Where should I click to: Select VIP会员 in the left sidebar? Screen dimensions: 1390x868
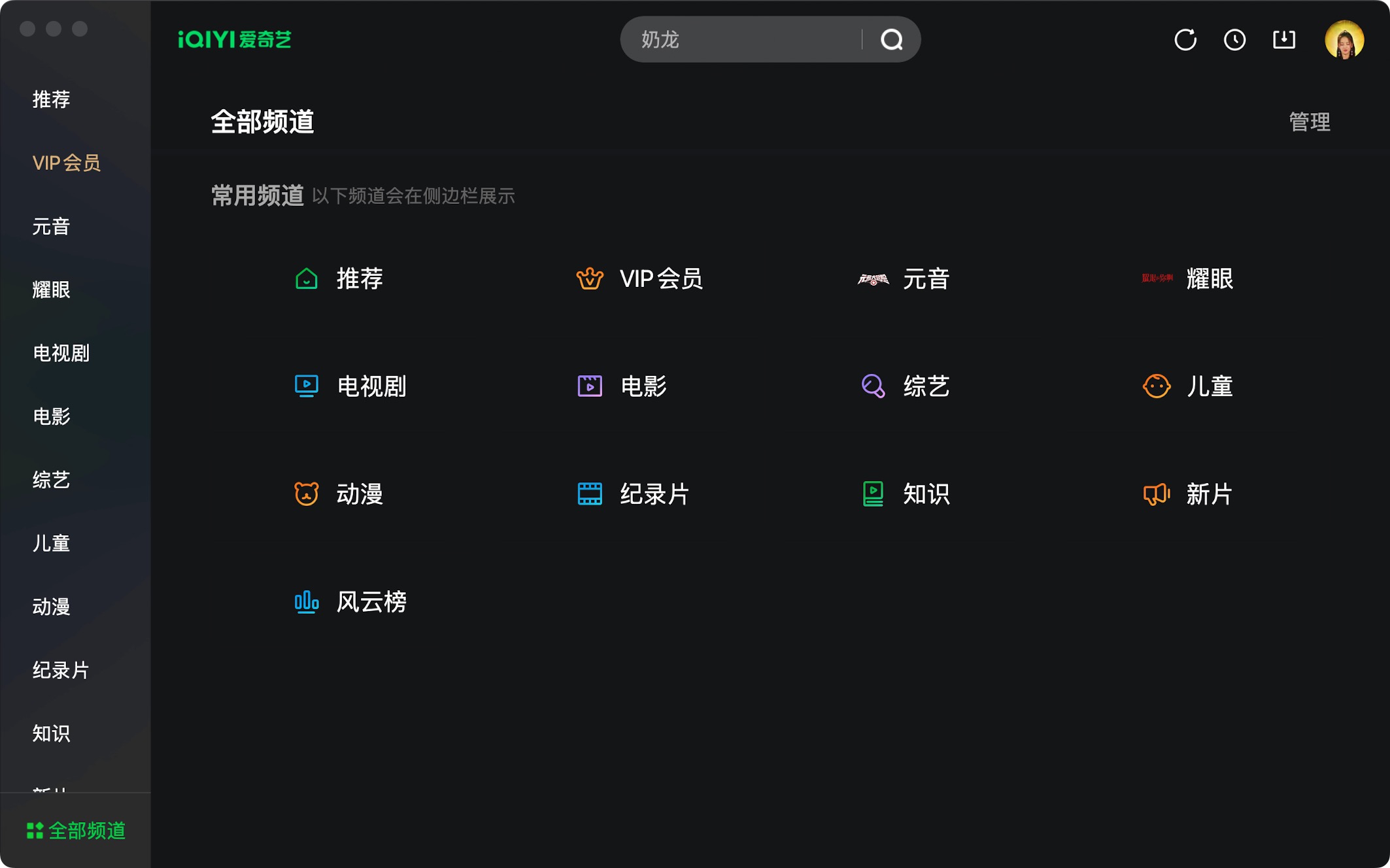[x=66, y=163]
